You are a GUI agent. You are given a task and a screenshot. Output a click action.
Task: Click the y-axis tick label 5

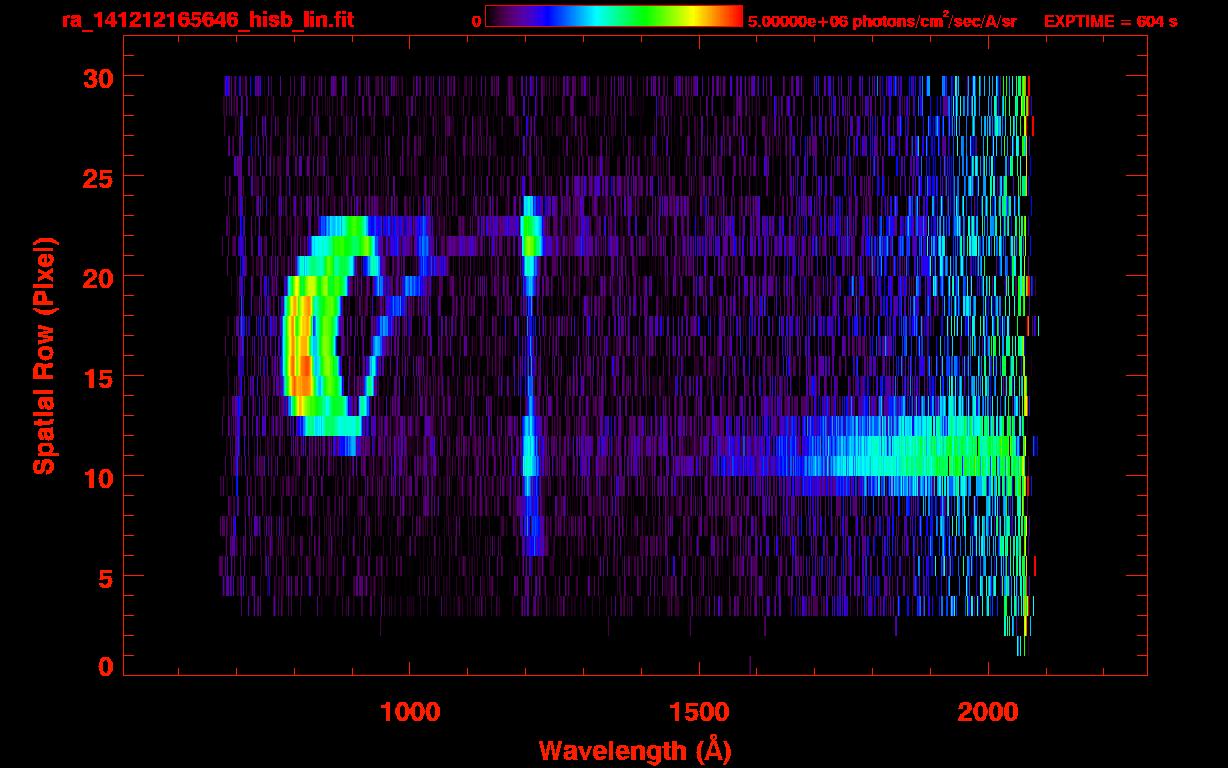[105, 577]
